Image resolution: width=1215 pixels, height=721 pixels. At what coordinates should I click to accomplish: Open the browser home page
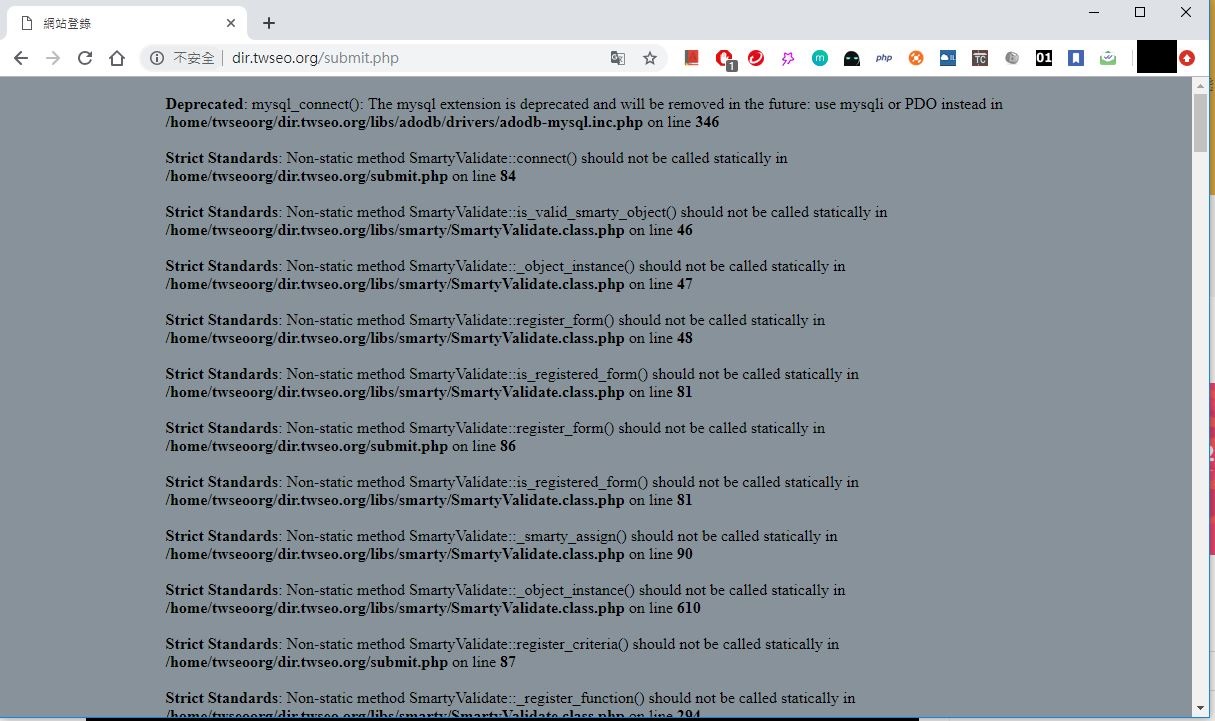click(117, 58)
